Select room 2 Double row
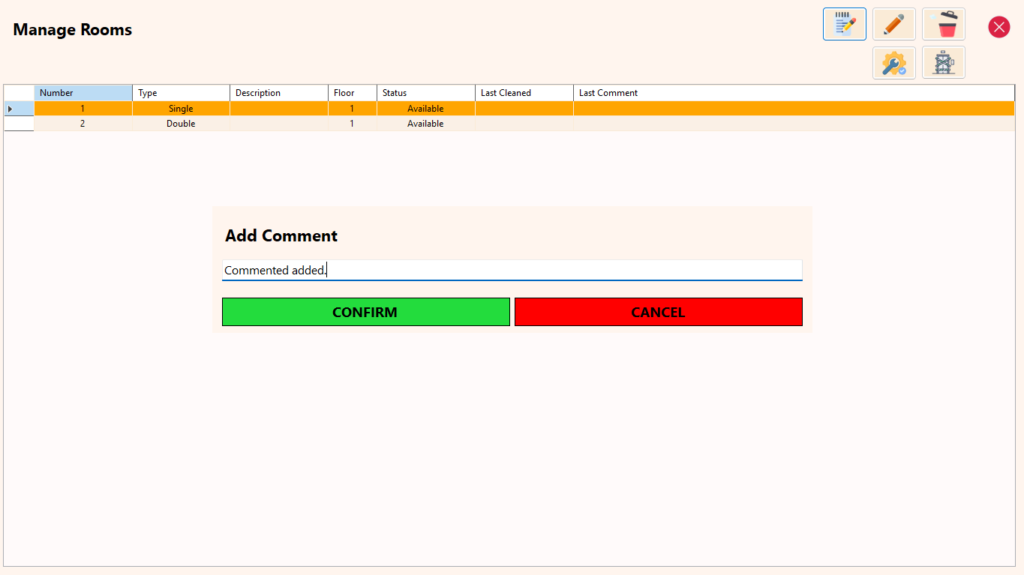Image resolution: width=1024 pixels, height=575 pixels. pyautogui.click(x=181, y=124)
